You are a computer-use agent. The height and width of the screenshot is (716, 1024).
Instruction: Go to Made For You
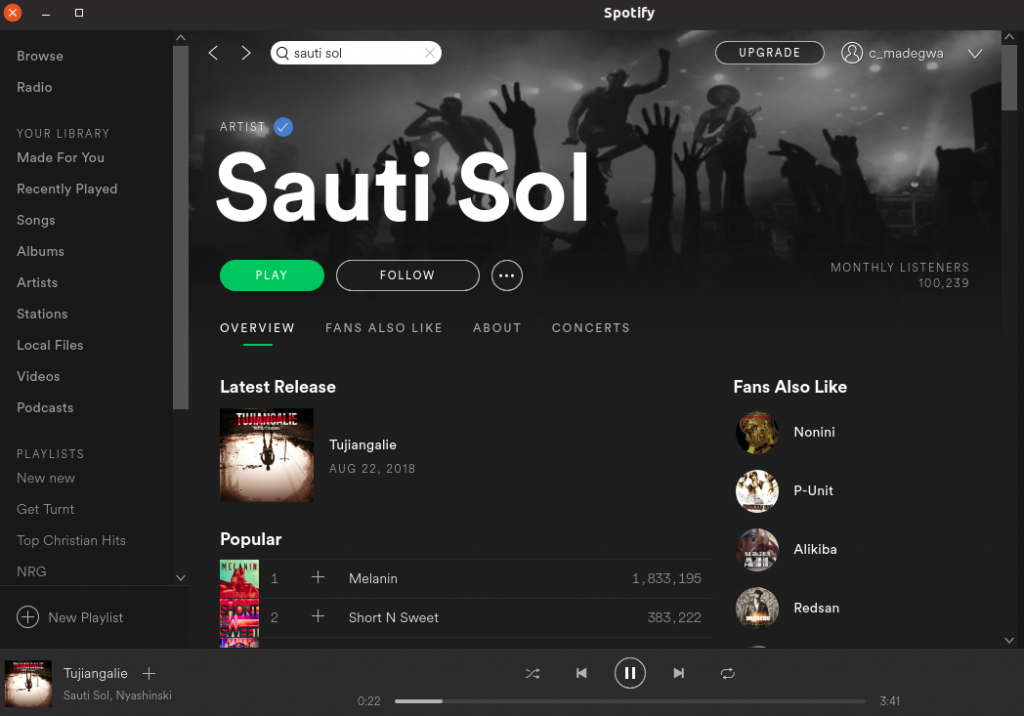coord(61,157)
